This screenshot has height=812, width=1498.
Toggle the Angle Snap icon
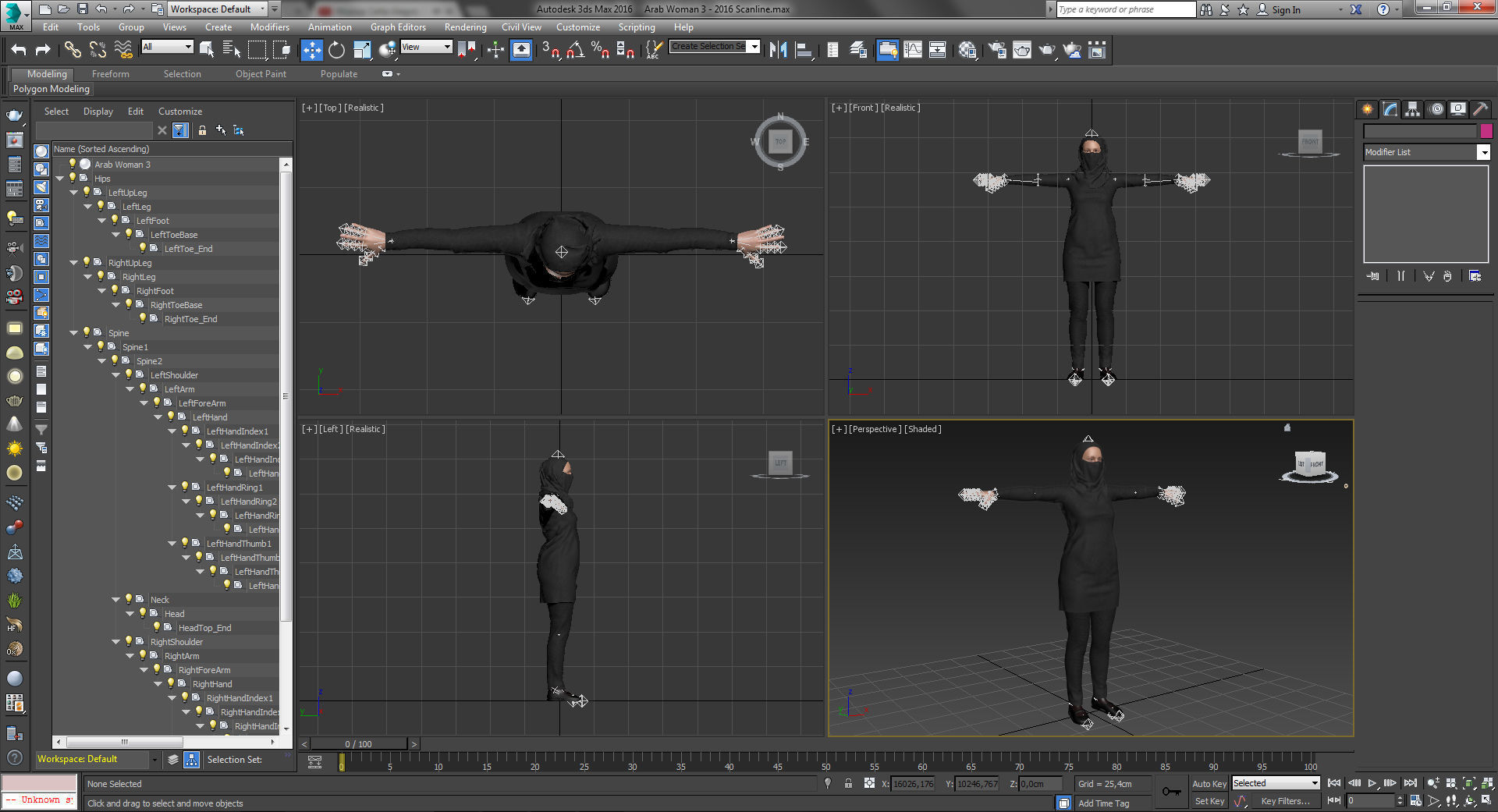(576, 50)
